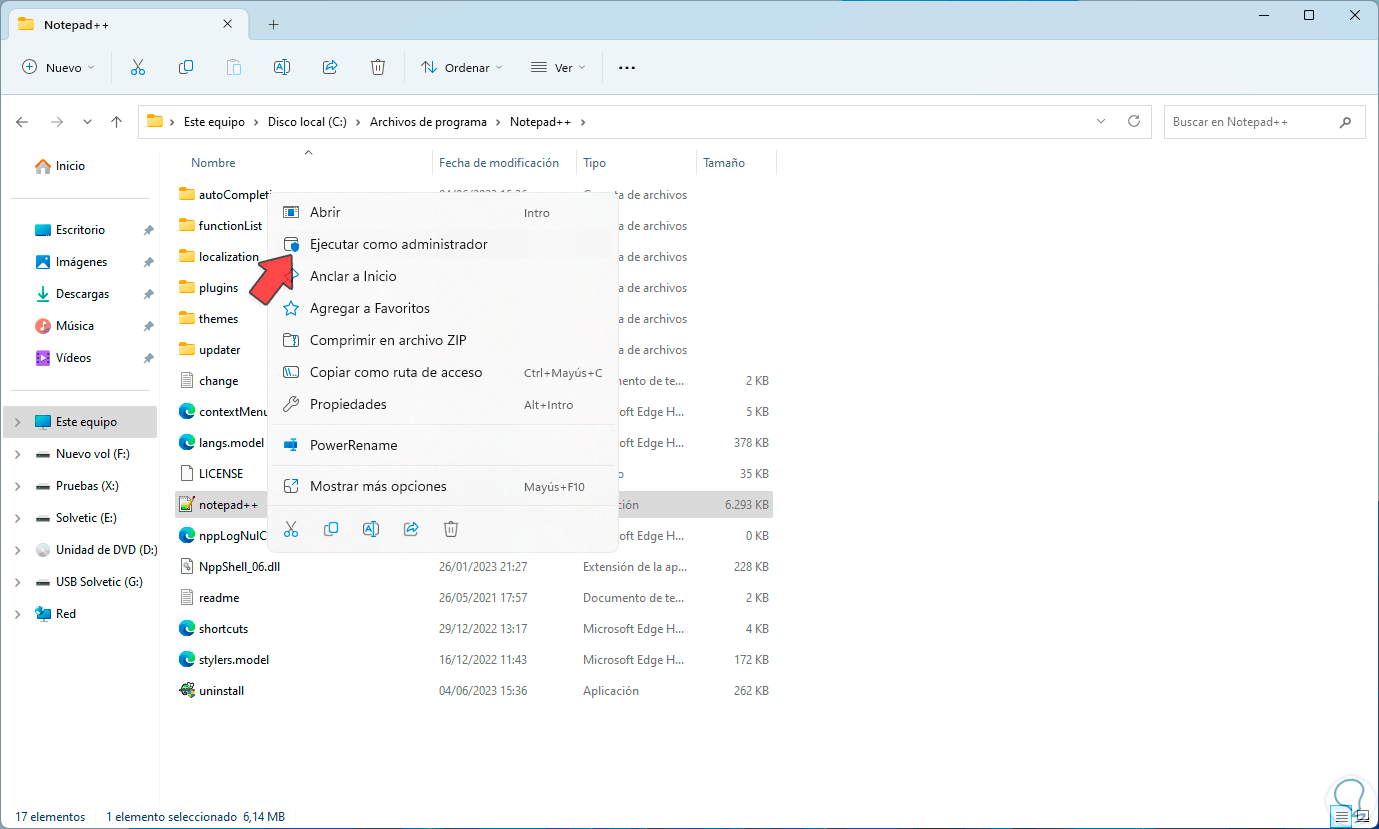
Task: Open the Ver view dropdown
Action: coord(559,68)
